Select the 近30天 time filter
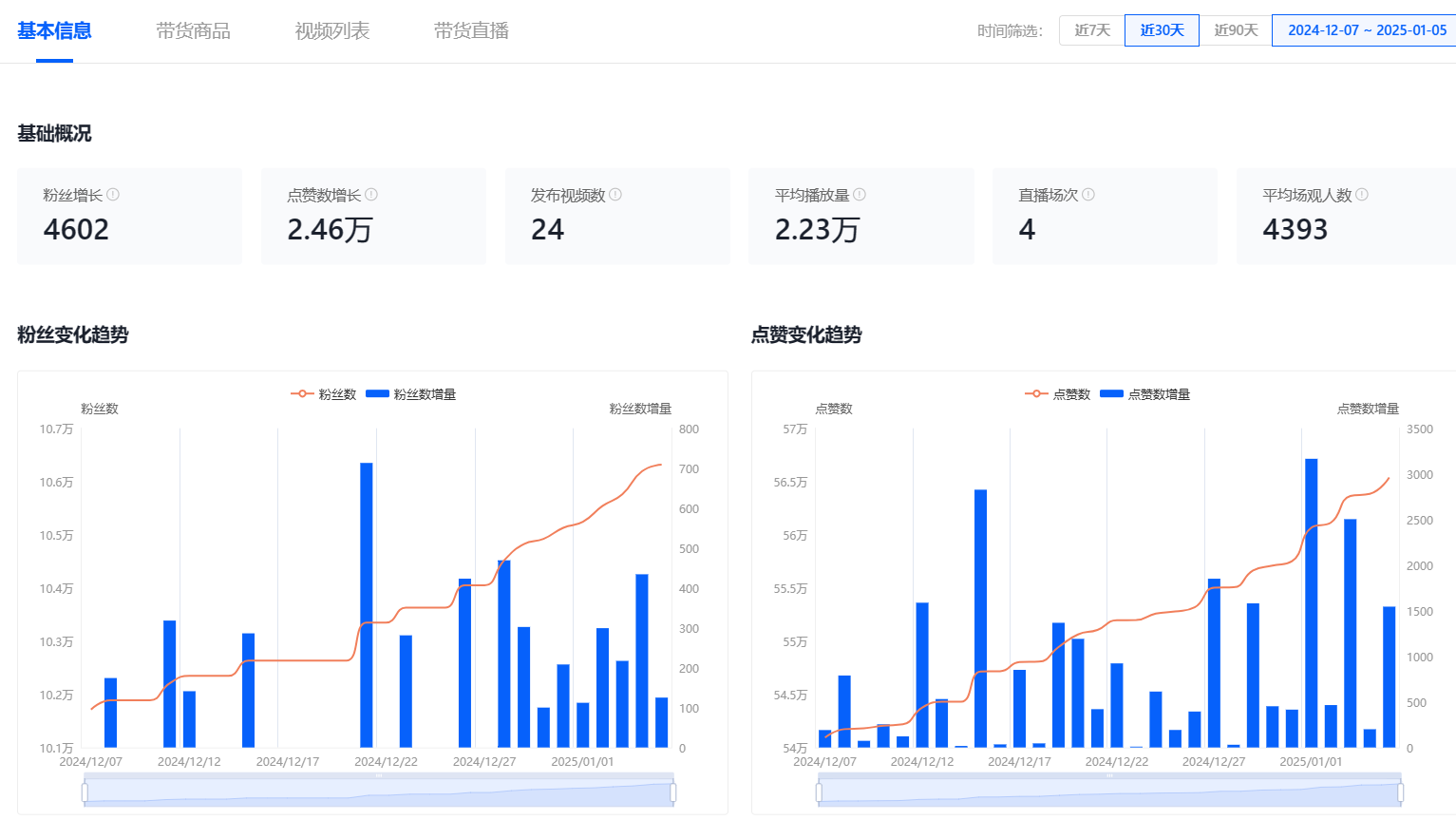1456x820 pixels. (1162, 30)
